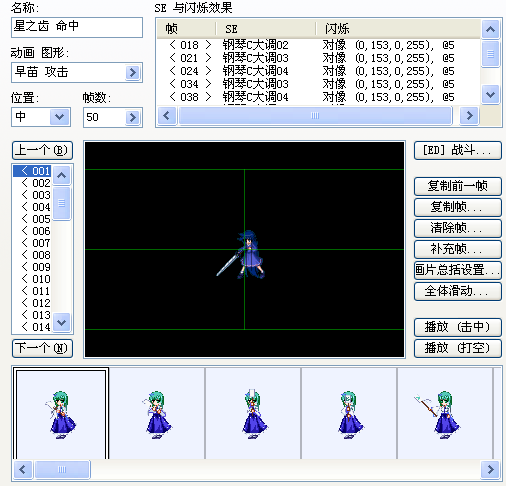Open the 动画图形 picker arrow next to 早苗 攻击

(133, 72)
